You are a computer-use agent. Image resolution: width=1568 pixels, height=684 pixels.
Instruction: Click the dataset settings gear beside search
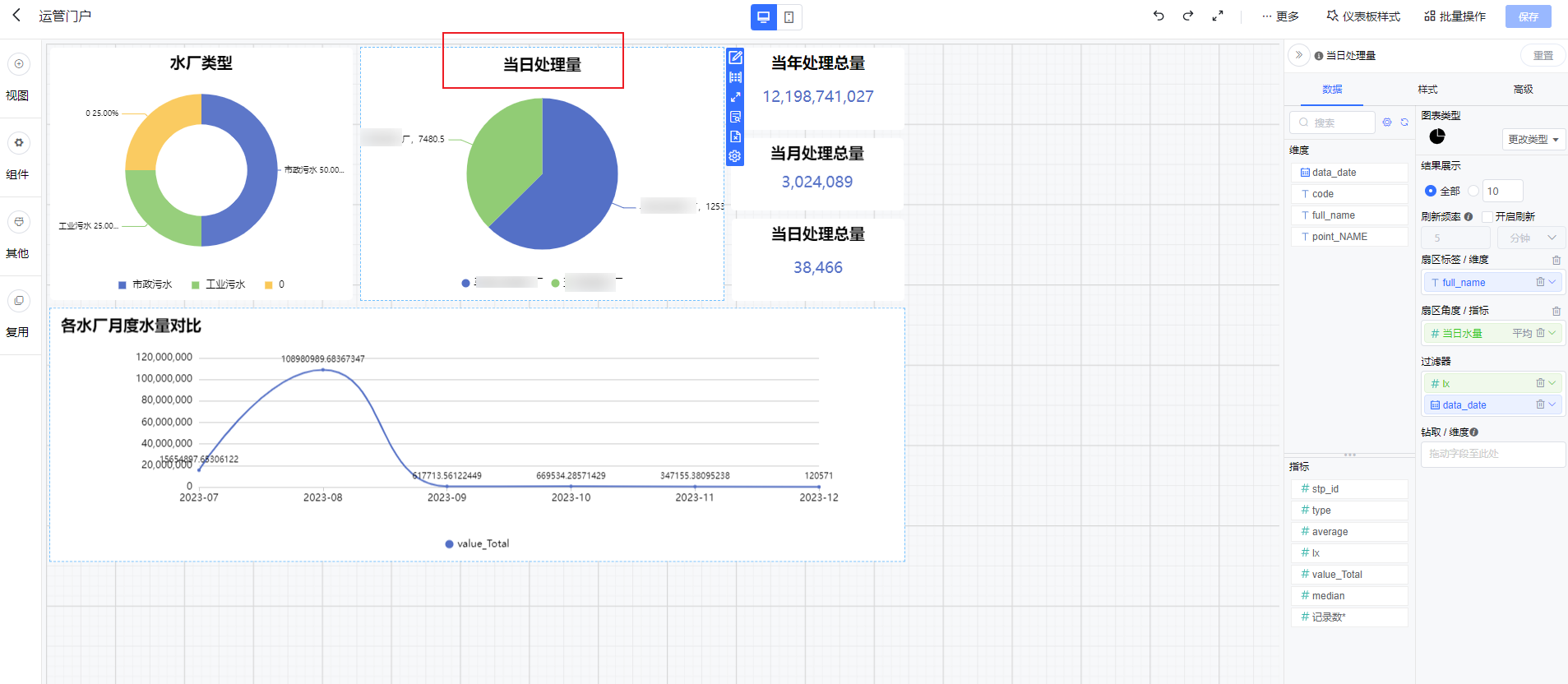(1387, 122)
